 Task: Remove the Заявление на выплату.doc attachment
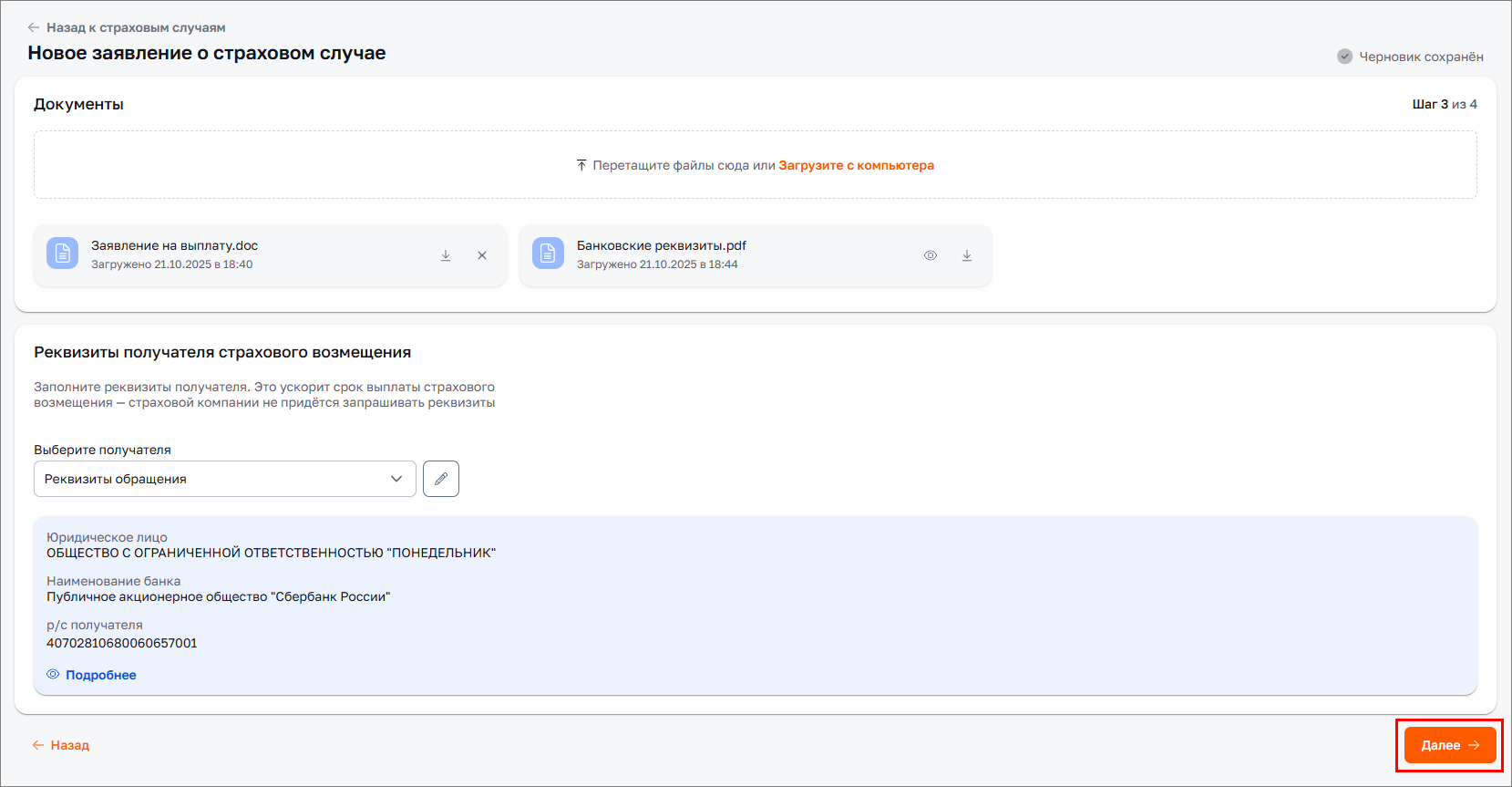[x=482, y=255]
